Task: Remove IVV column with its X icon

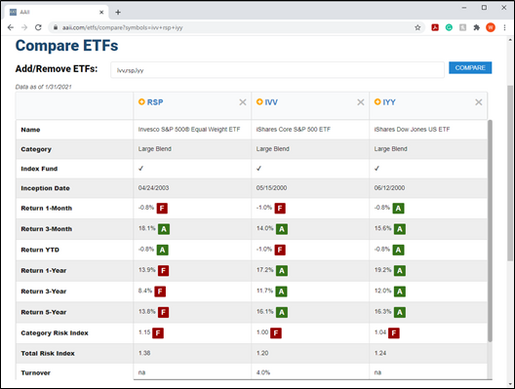Action: (x=361, y=102)
